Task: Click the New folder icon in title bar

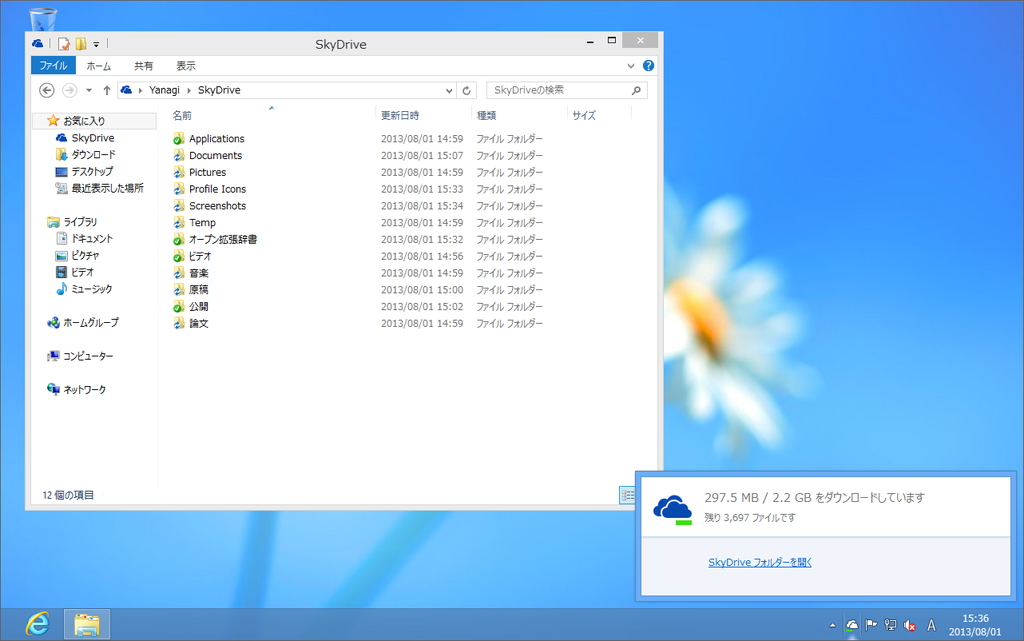Action: [x=81, y=44]
